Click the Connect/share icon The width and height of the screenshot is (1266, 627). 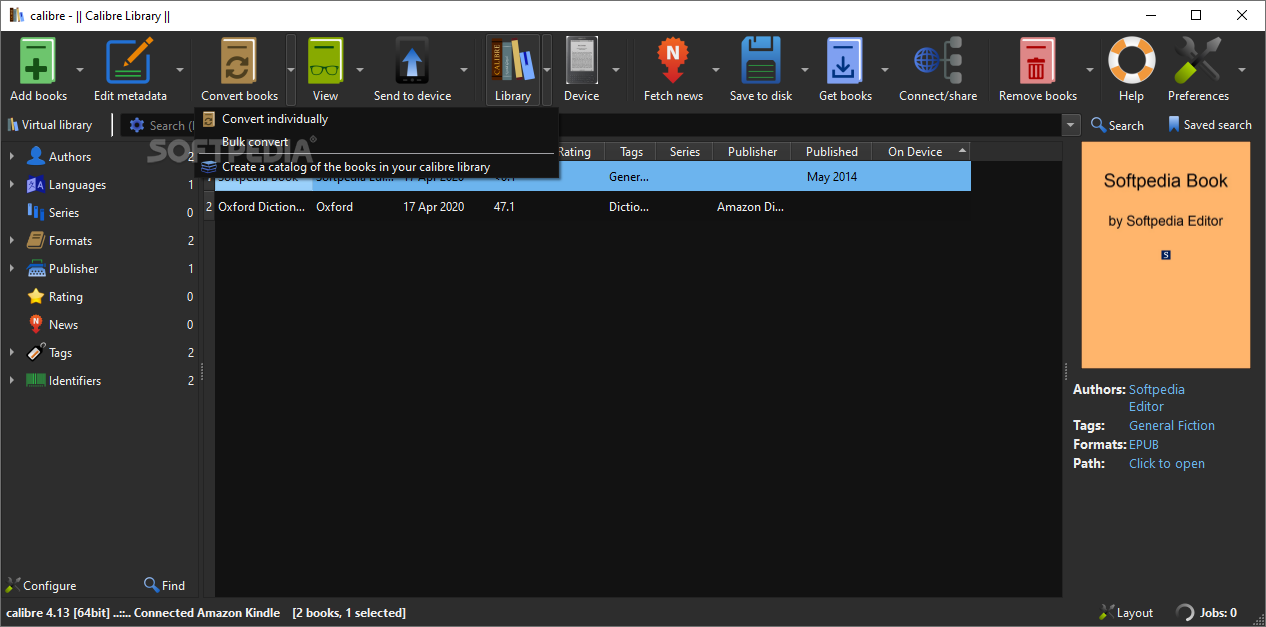[x=938, y=61]
